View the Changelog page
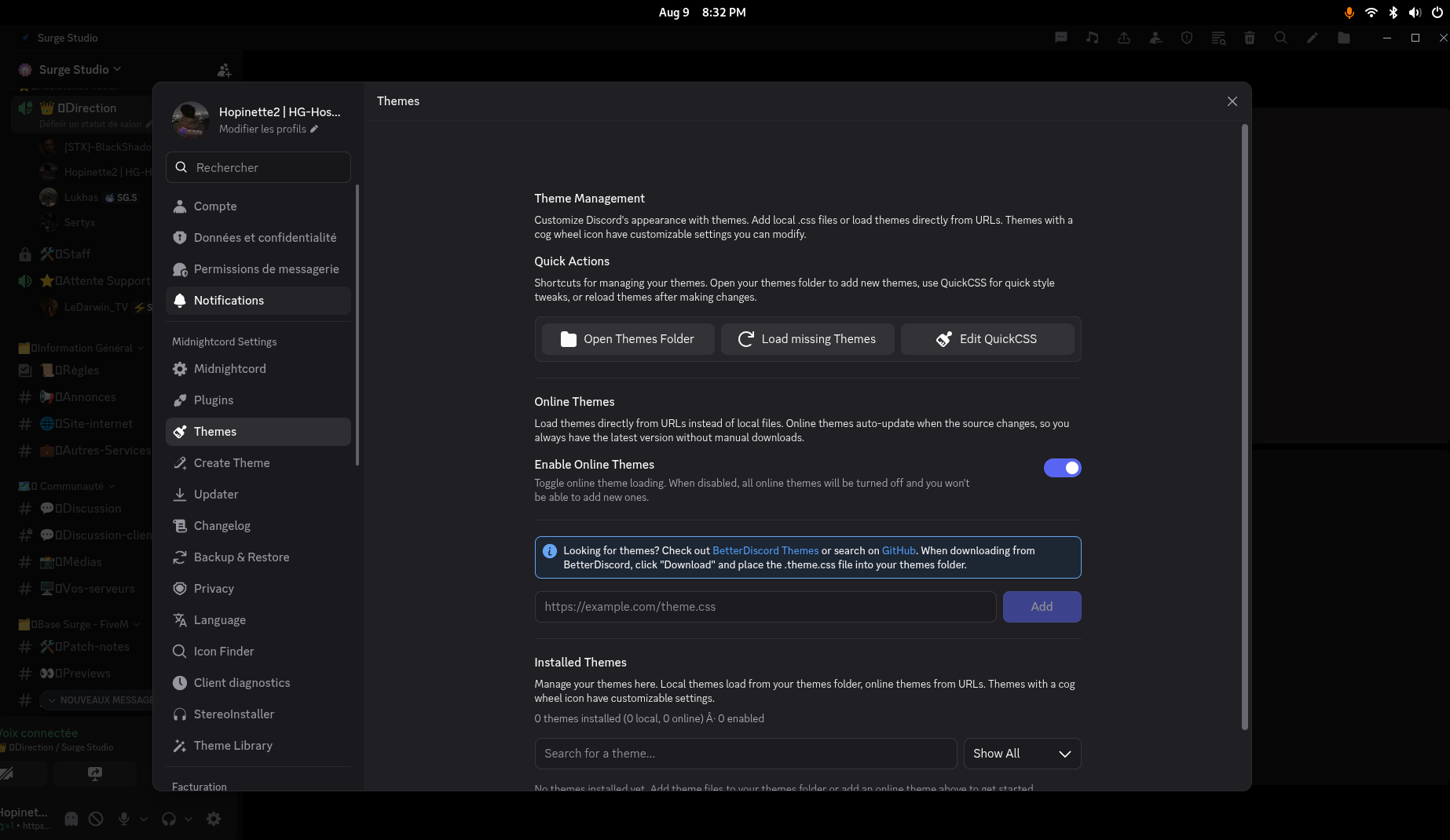Screen dimensions: 1450x840 (x=258, y=526)
